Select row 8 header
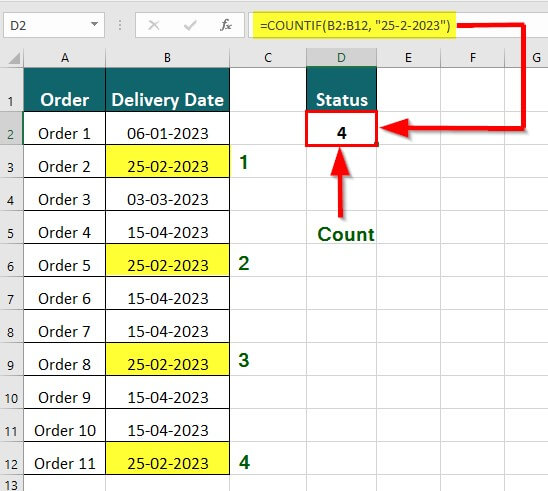The height and width of the screenshot is (491, 548). point(11,326)
